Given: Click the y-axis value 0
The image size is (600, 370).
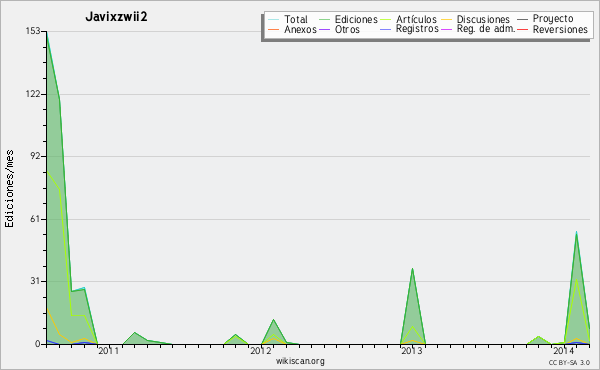Looking at the screenshot, I should (x=38, y=344).
